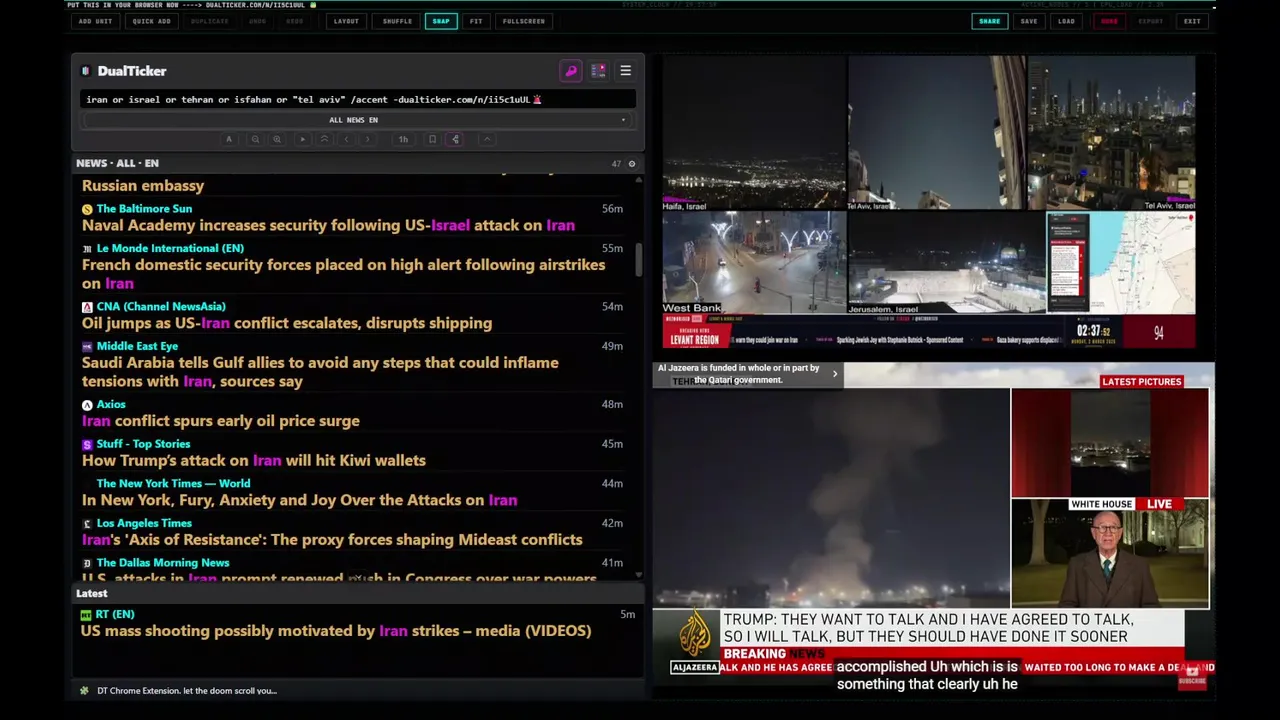The width and height of the screenshot is (1280, 720).
Task: Click the YouTube Subscribe button on Al Jazeera video
Action: 1192,678
